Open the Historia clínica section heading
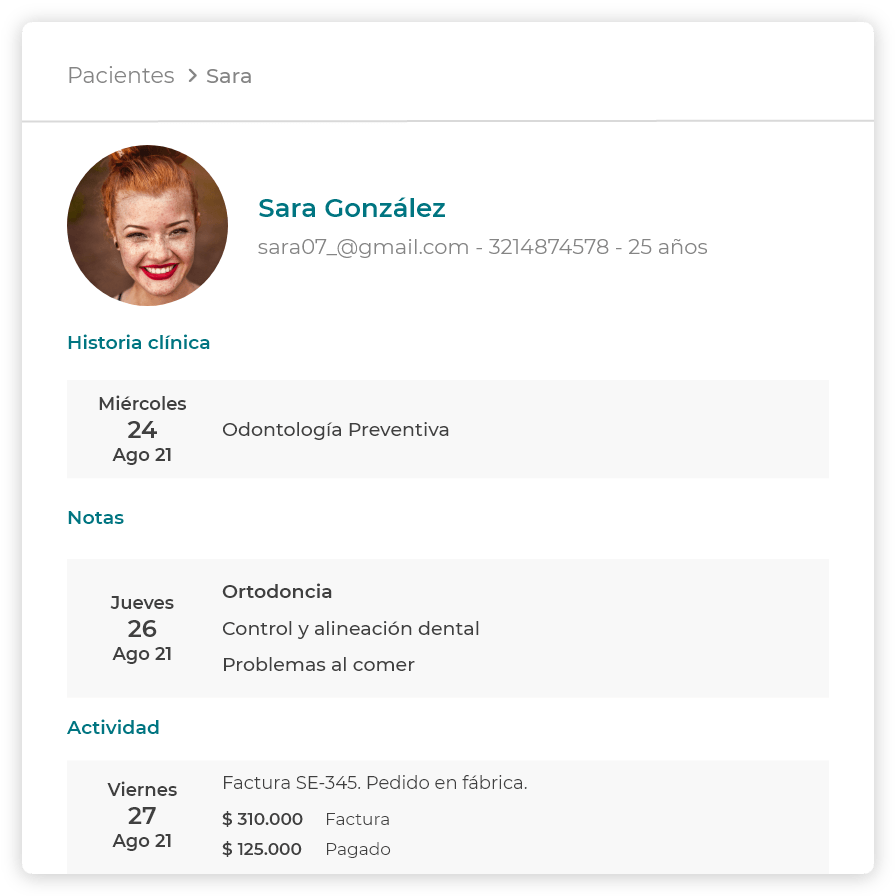The height and width of the screenshot is (896, 896). pos(138,343)
